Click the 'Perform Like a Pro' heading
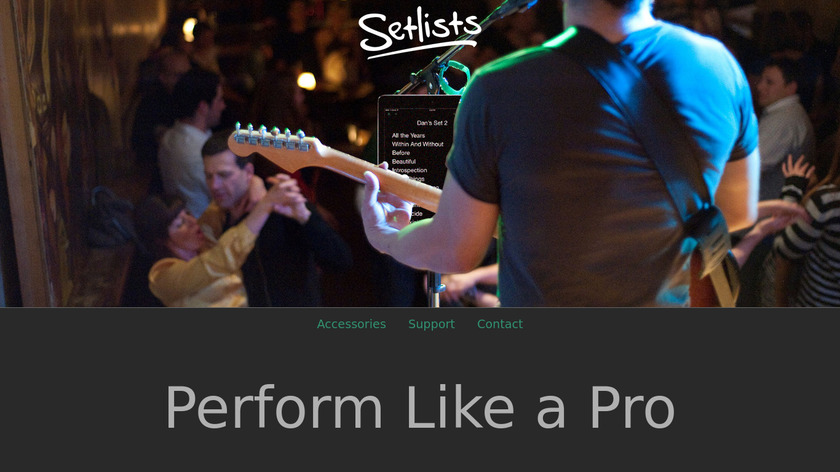Viewport: 840px width, 472px height. pyautogui.click(x=420, y=408)
